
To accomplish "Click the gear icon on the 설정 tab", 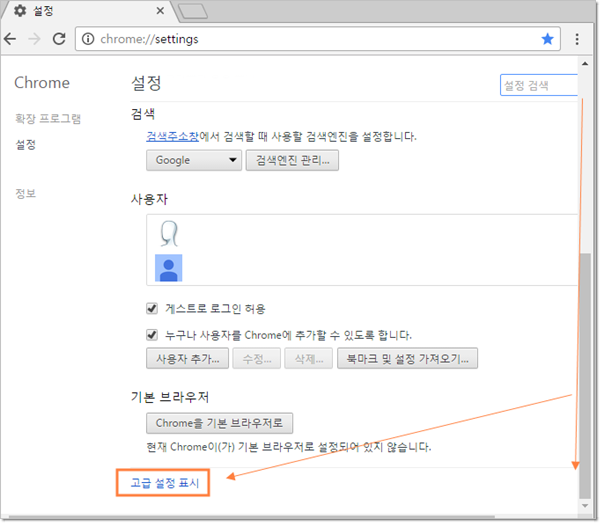I will (x=20, y=11).
